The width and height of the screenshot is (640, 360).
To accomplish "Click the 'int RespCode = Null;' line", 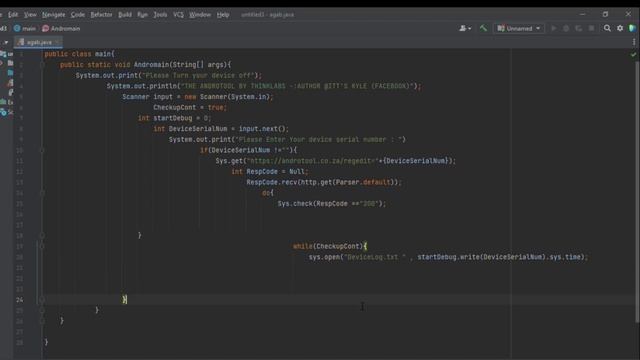I will click(x=270, y=171).
